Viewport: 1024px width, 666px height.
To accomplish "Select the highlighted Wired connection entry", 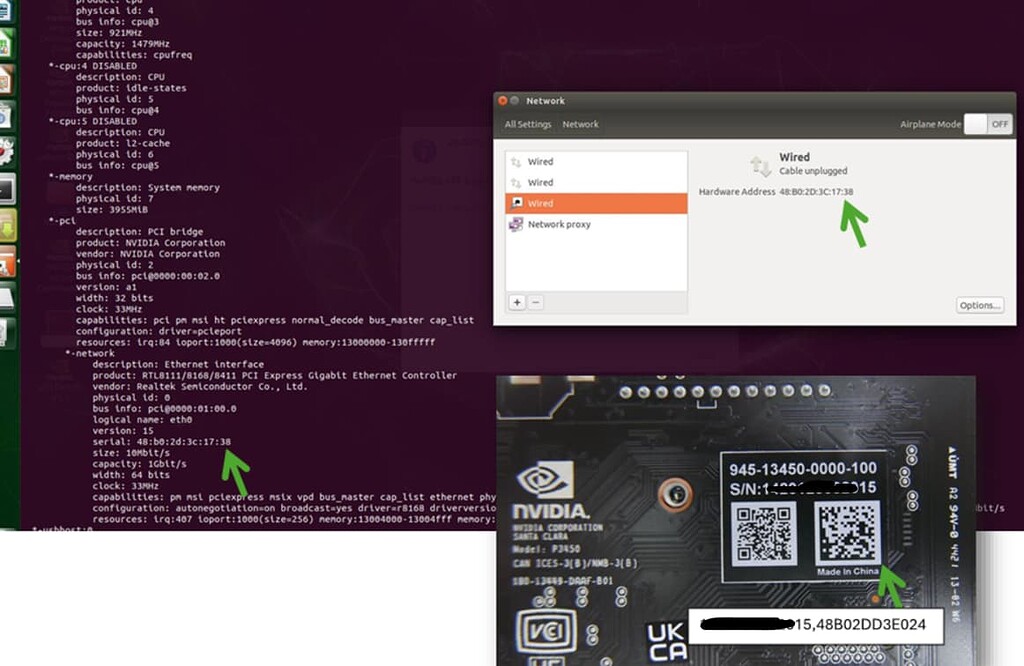I will [596, 203].
